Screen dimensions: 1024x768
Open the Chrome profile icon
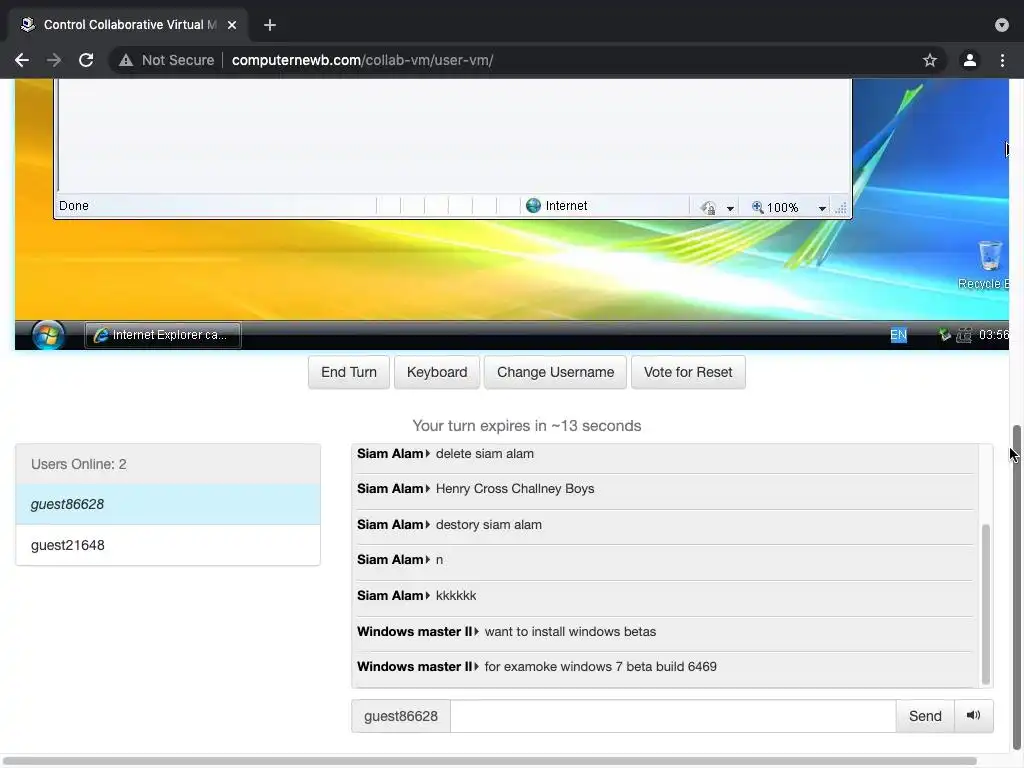(970, 60)
